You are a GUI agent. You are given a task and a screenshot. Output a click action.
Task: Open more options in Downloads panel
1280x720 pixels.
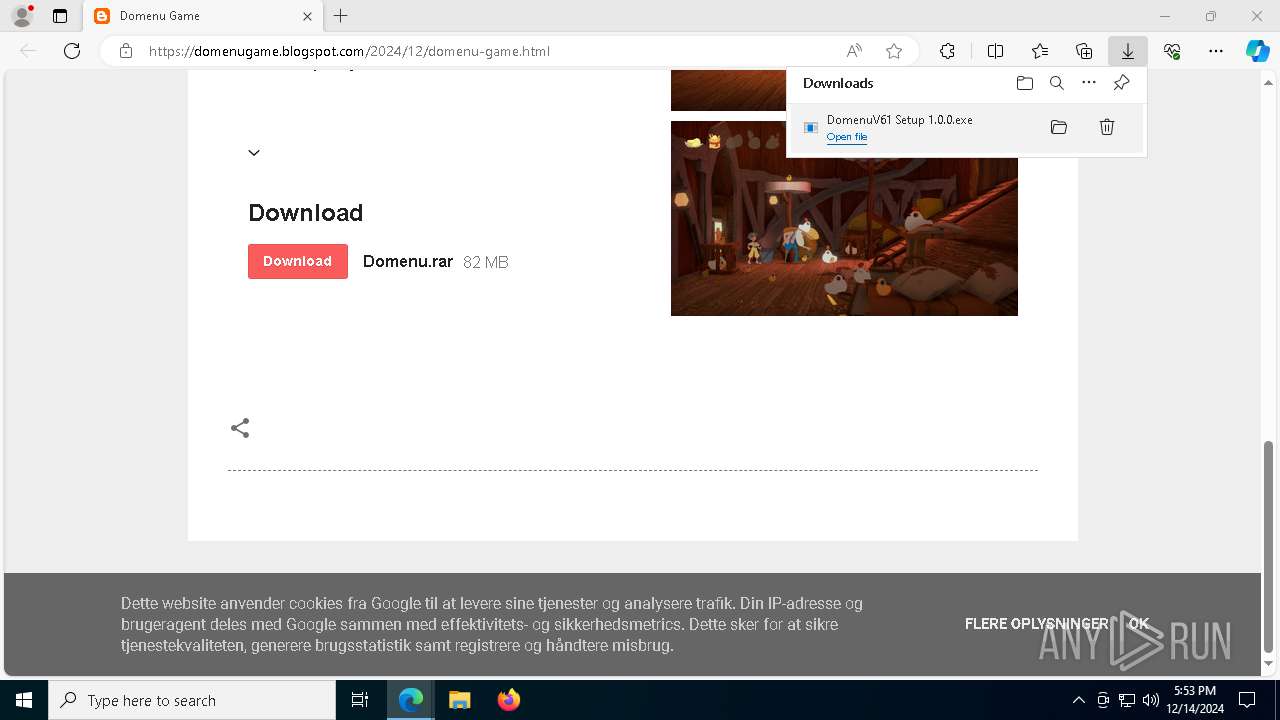[x=1089, y=83]
